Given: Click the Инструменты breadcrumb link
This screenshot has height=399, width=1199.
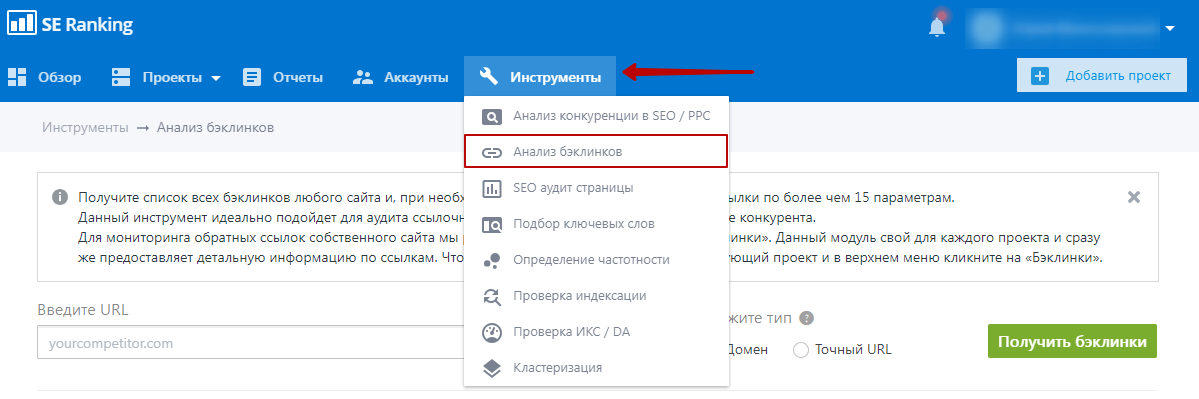Looking at the screenshot, I should pyautogui.click(x=86, y=128).
